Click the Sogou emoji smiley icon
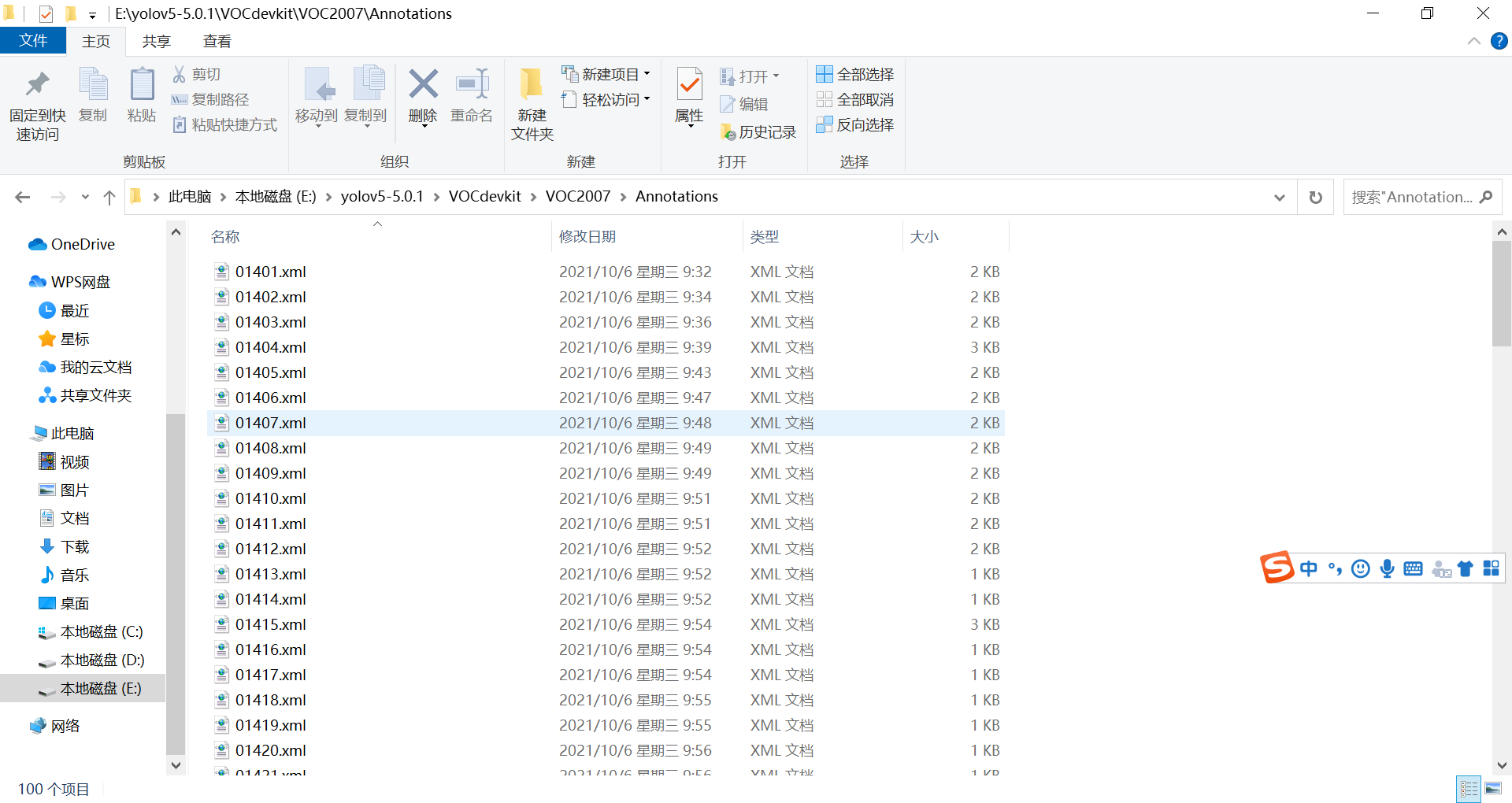 click(x=1360, y=568)
